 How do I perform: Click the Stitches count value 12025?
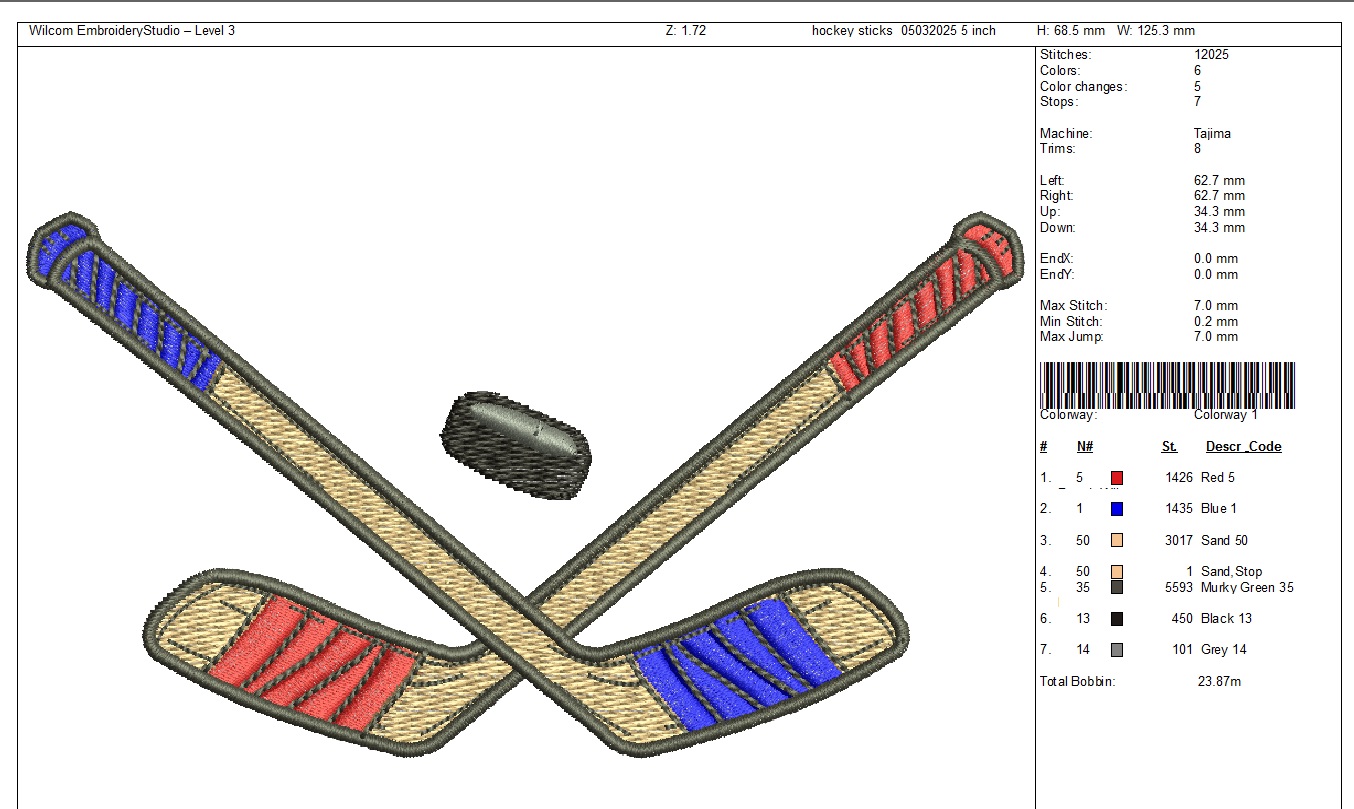[1211, 55]
